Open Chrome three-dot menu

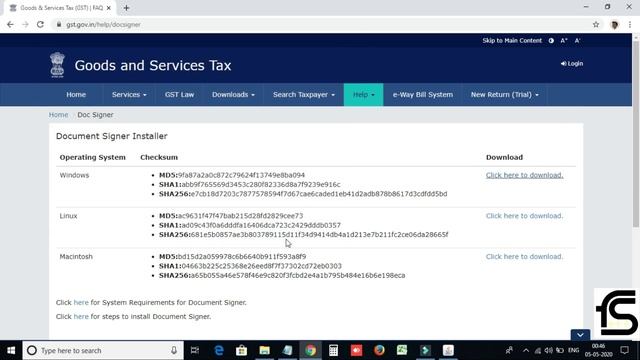pyautogui.click(x=630, y=24)
